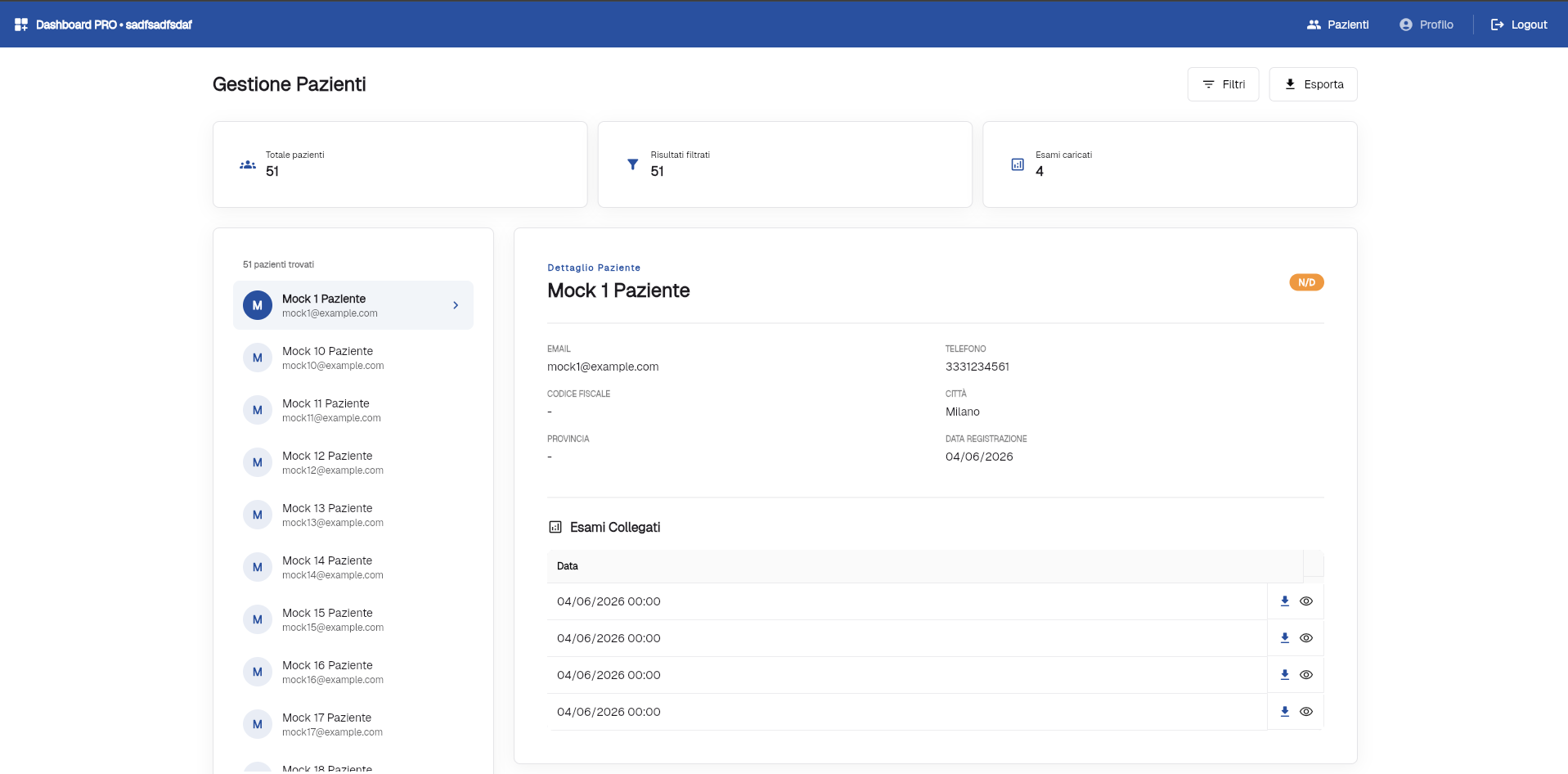Click the chevron on Mock 1 Paziente
Screen dimensions: 1568x774
(x=456, y=305)
